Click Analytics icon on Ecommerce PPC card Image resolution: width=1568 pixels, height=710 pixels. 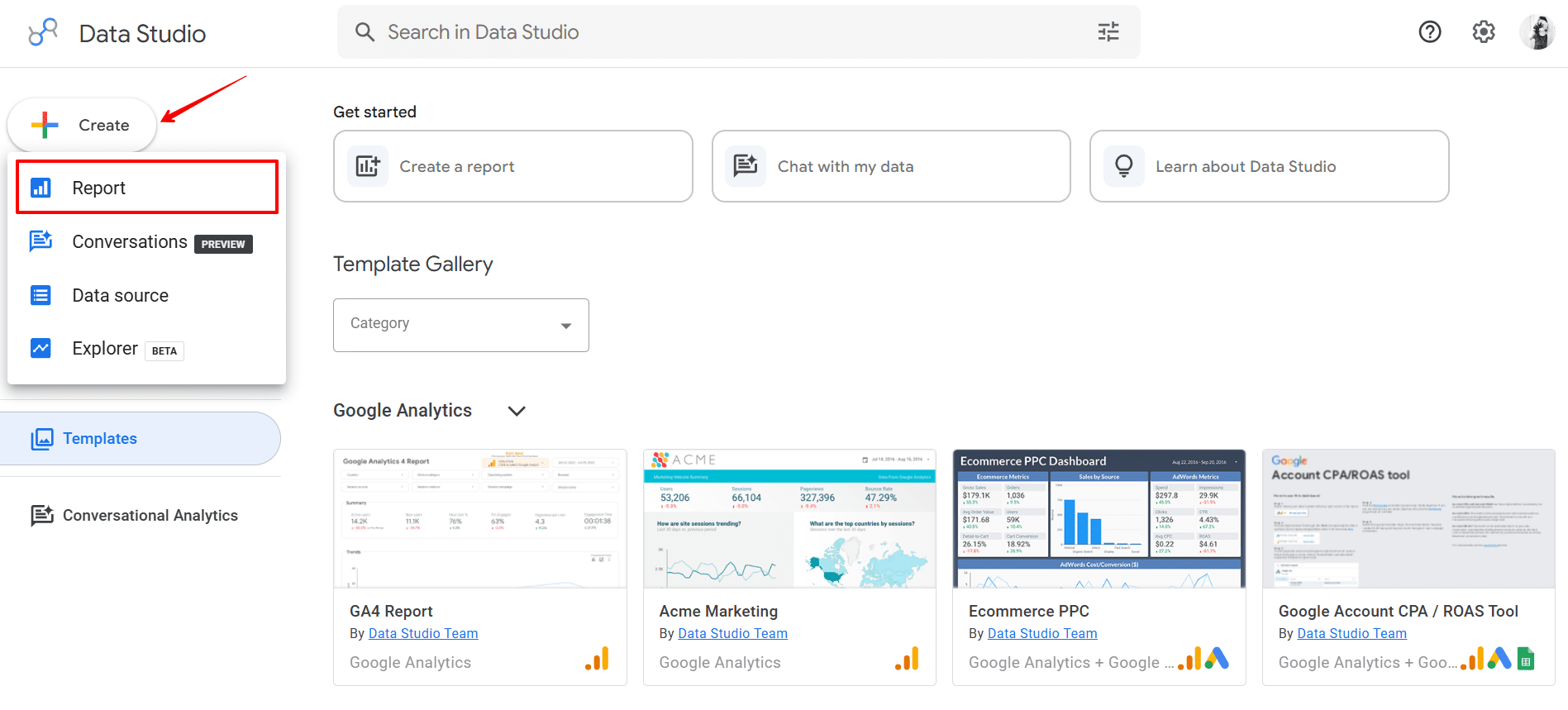click(x=1190, y=659)
